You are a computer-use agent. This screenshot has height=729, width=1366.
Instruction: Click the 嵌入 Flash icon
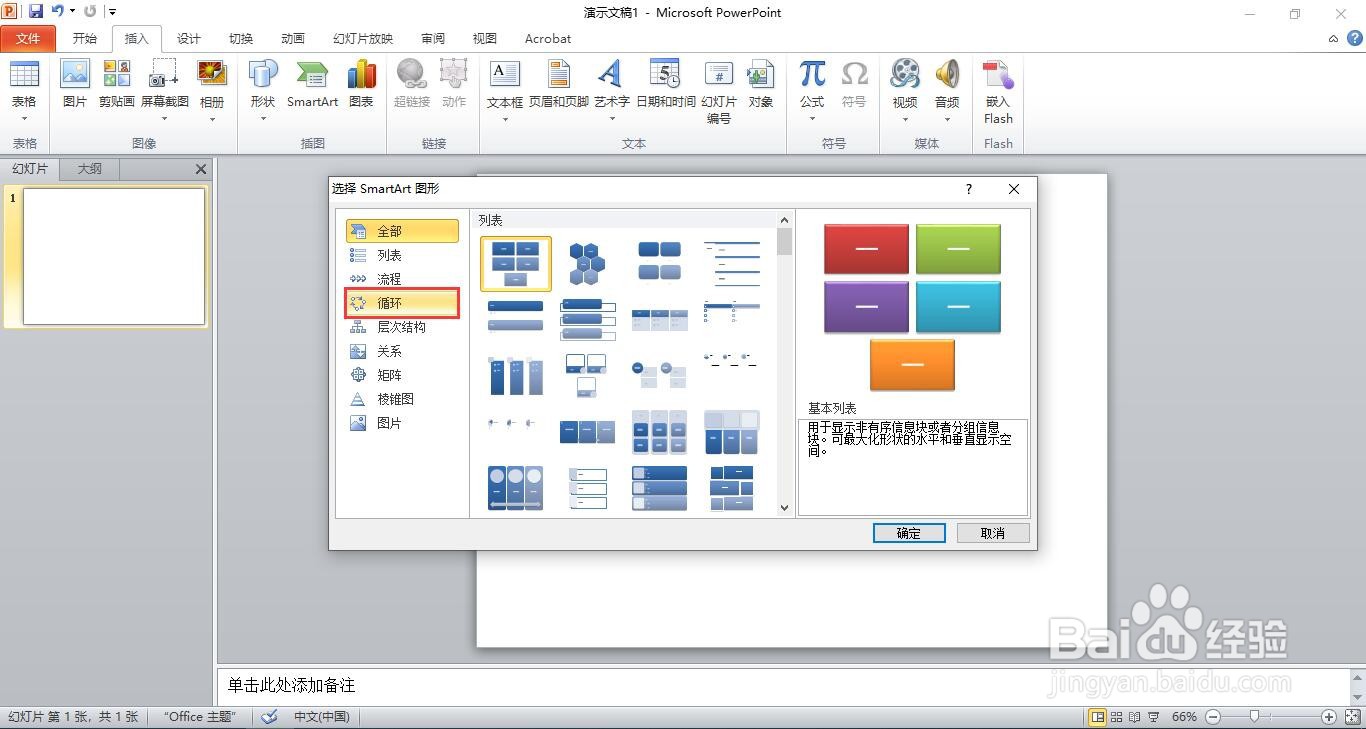point(998,91)
